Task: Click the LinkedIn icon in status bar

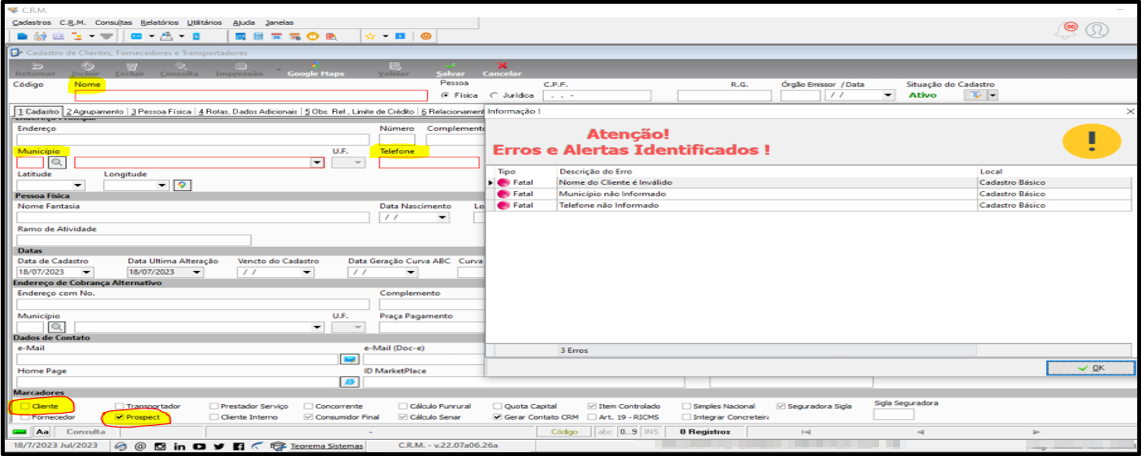Action: point(179,446)
